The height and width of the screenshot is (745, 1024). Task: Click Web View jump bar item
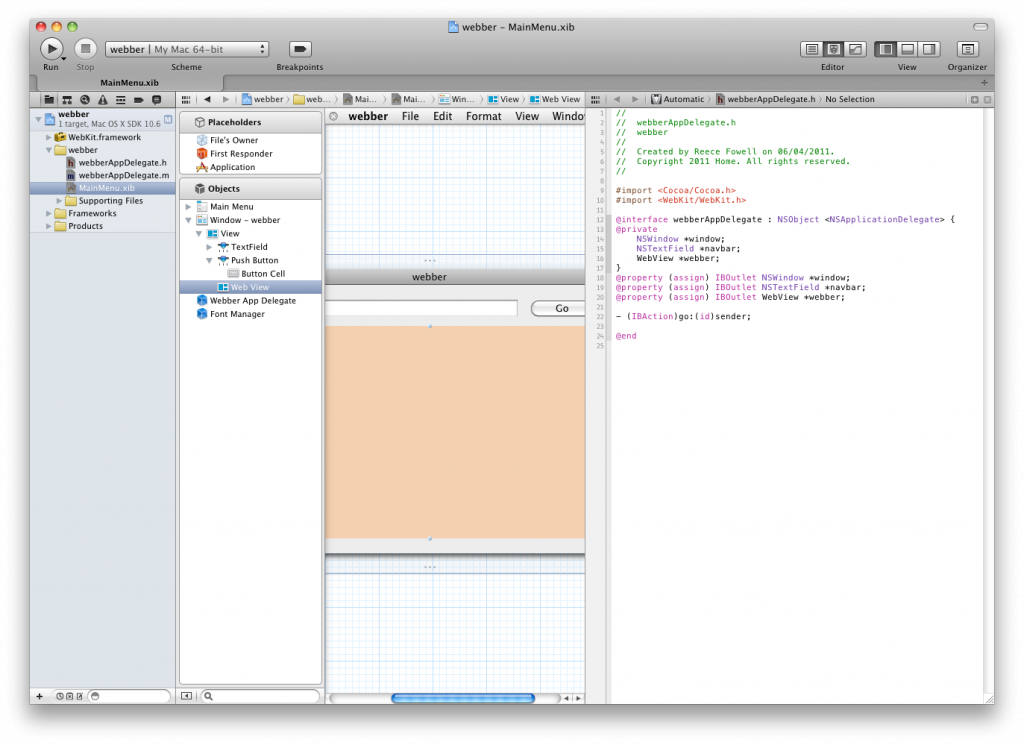pos(554,99)
